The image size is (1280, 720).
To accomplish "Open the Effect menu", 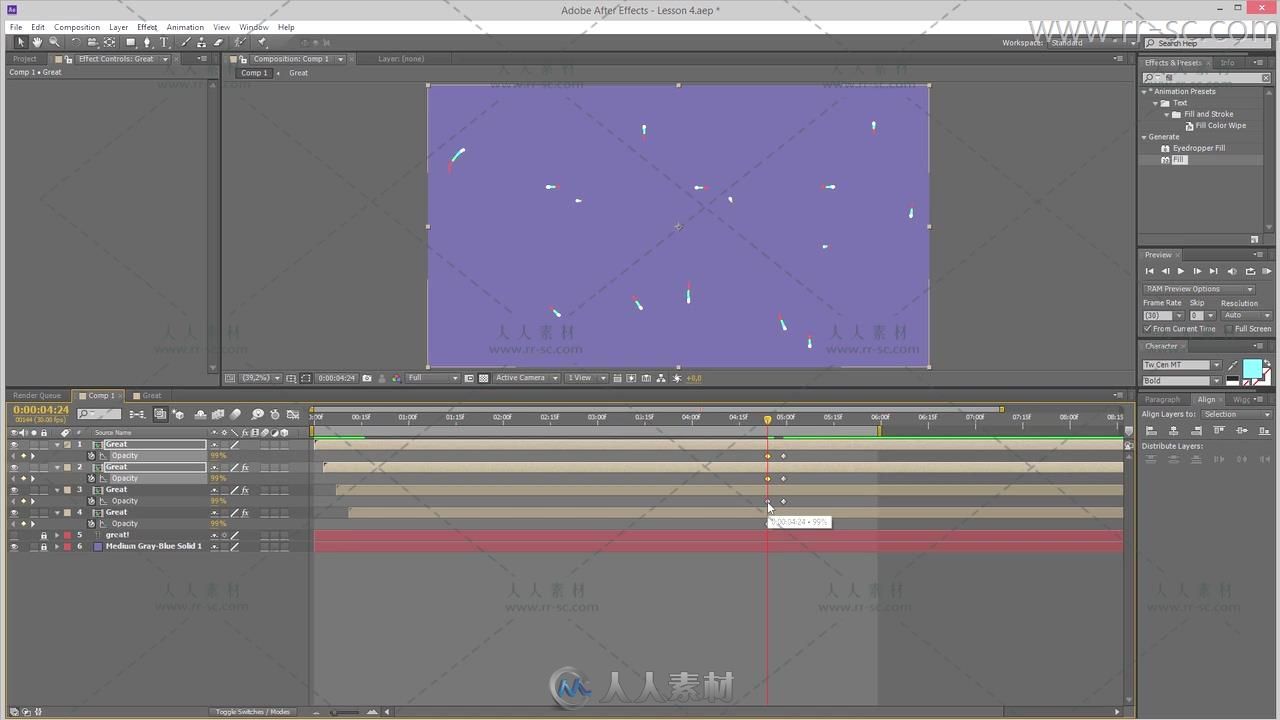I will point(147,27).
